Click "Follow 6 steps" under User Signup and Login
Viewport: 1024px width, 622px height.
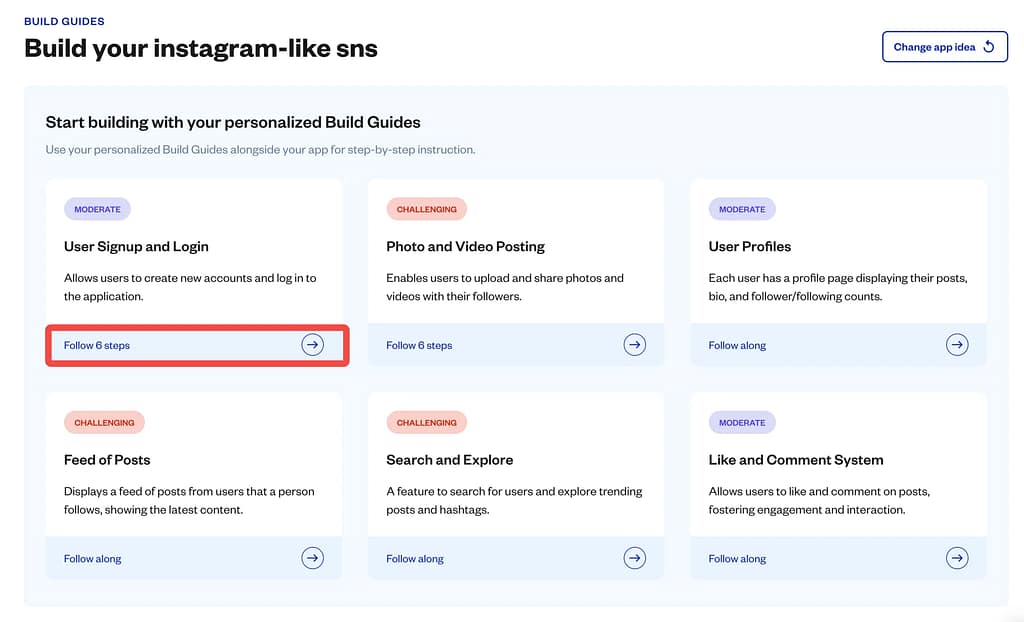pos(97,346)
